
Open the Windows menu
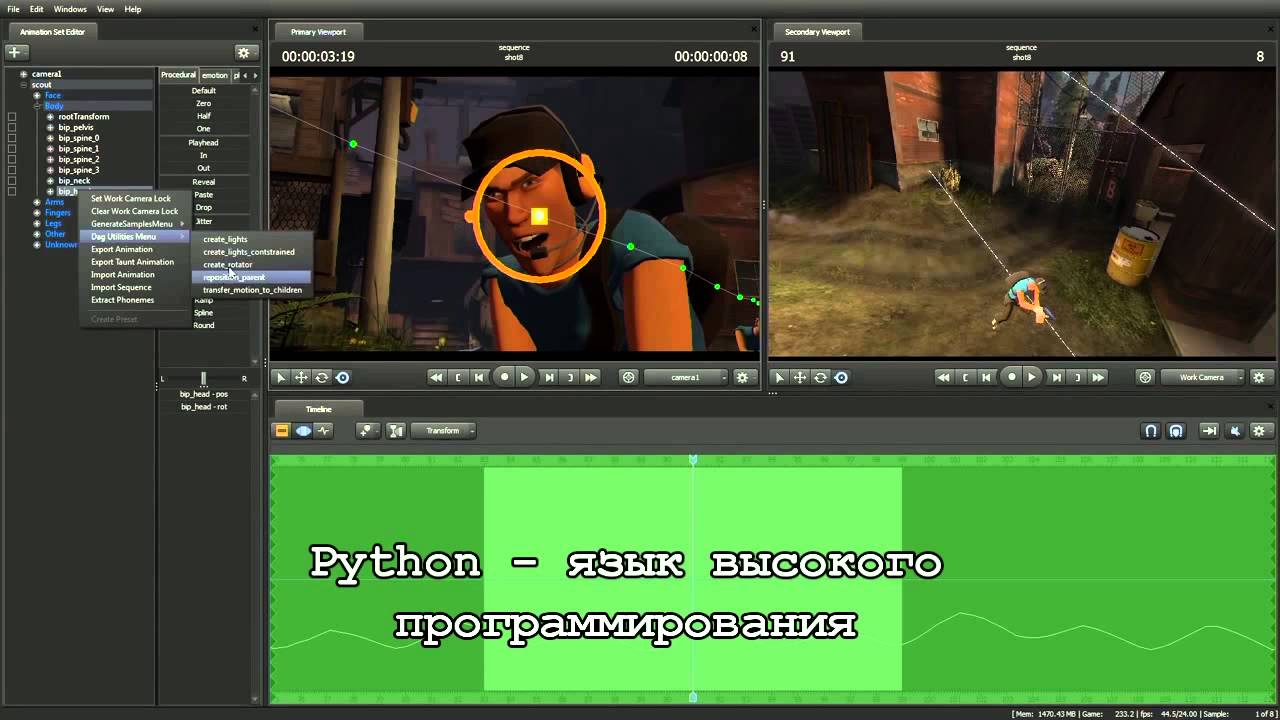pyautogui.click(x=70, y=9)
